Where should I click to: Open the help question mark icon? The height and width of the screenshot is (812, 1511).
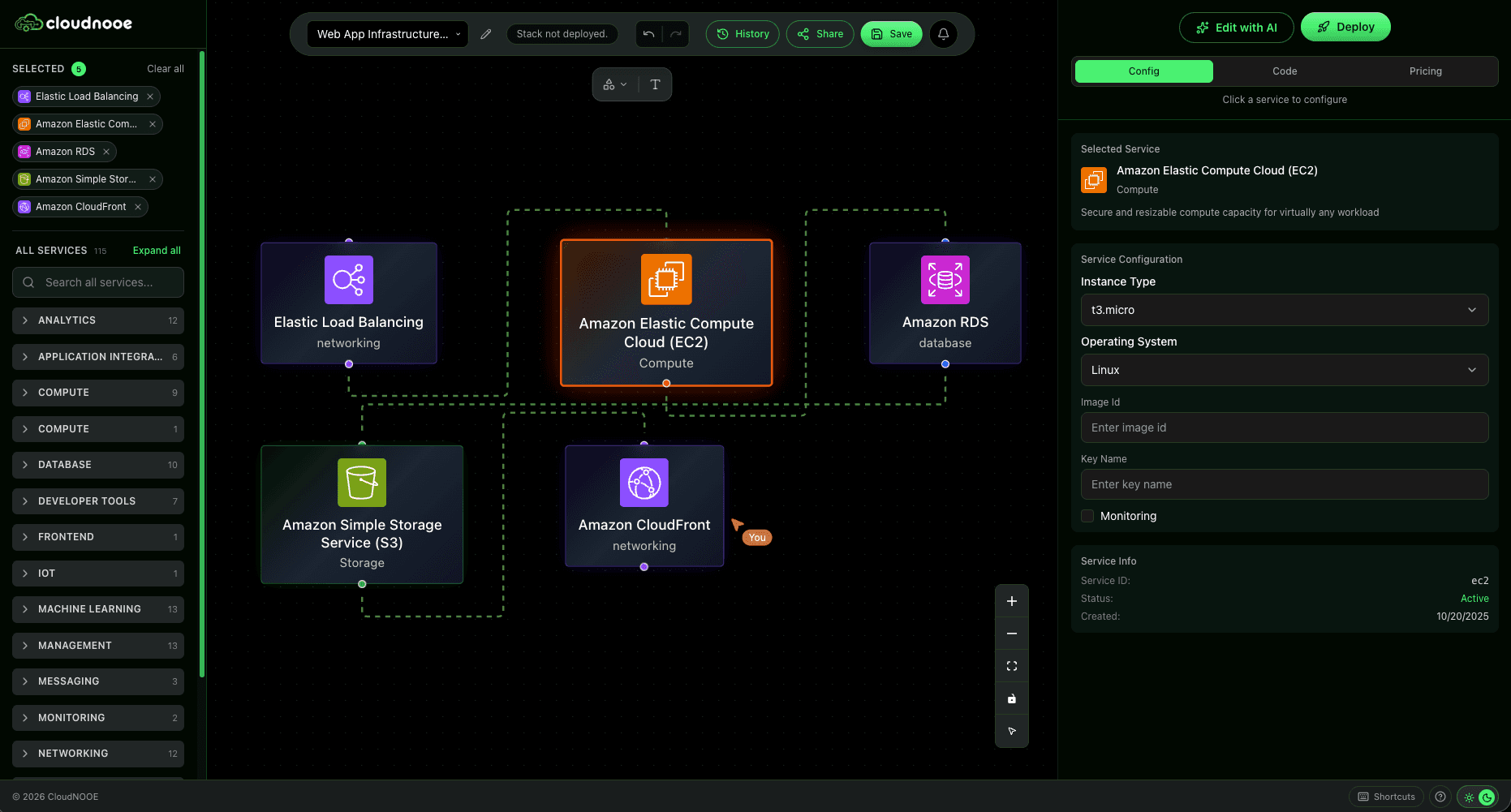1440,797
